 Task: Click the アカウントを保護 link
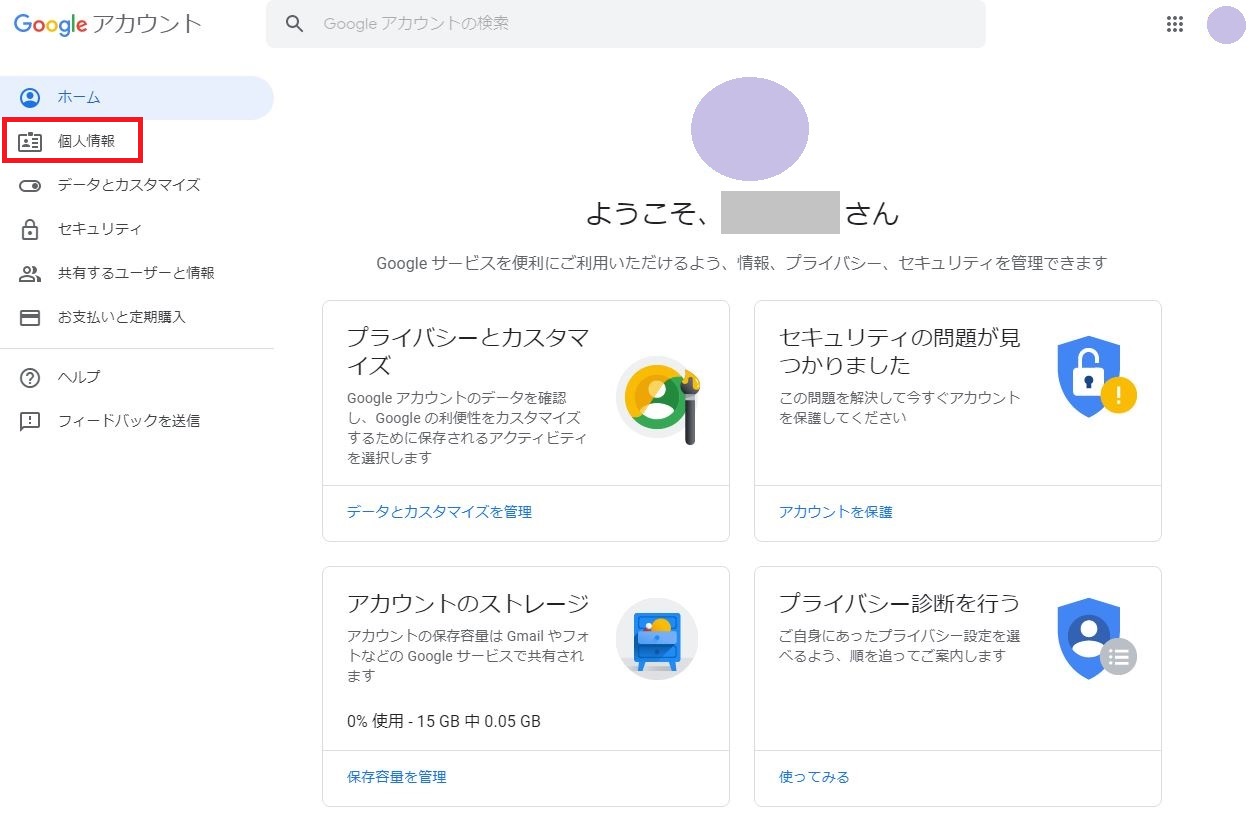tap(837, 511)
